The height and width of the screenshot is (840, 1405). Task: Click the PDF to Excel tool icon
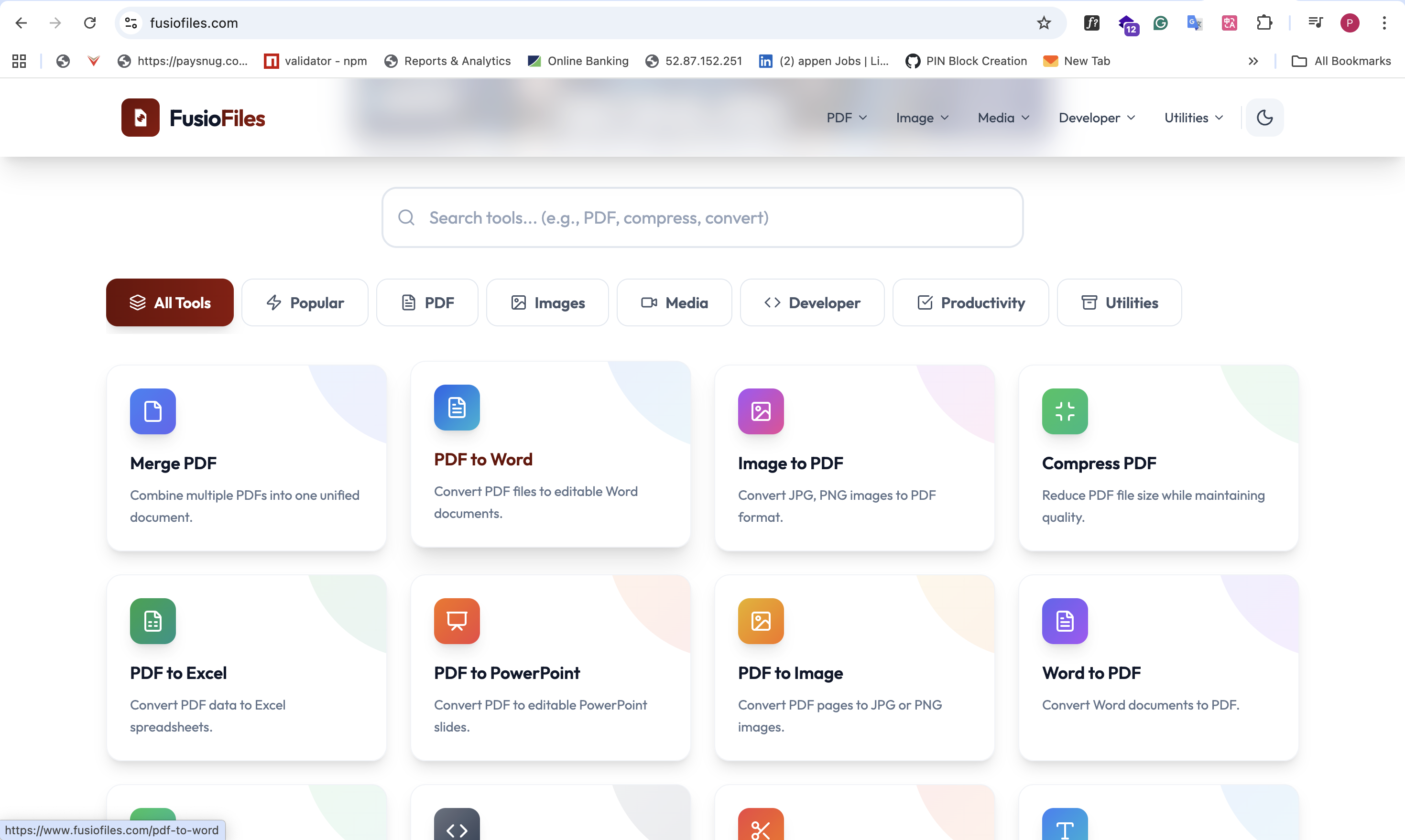tap(152, 621)
